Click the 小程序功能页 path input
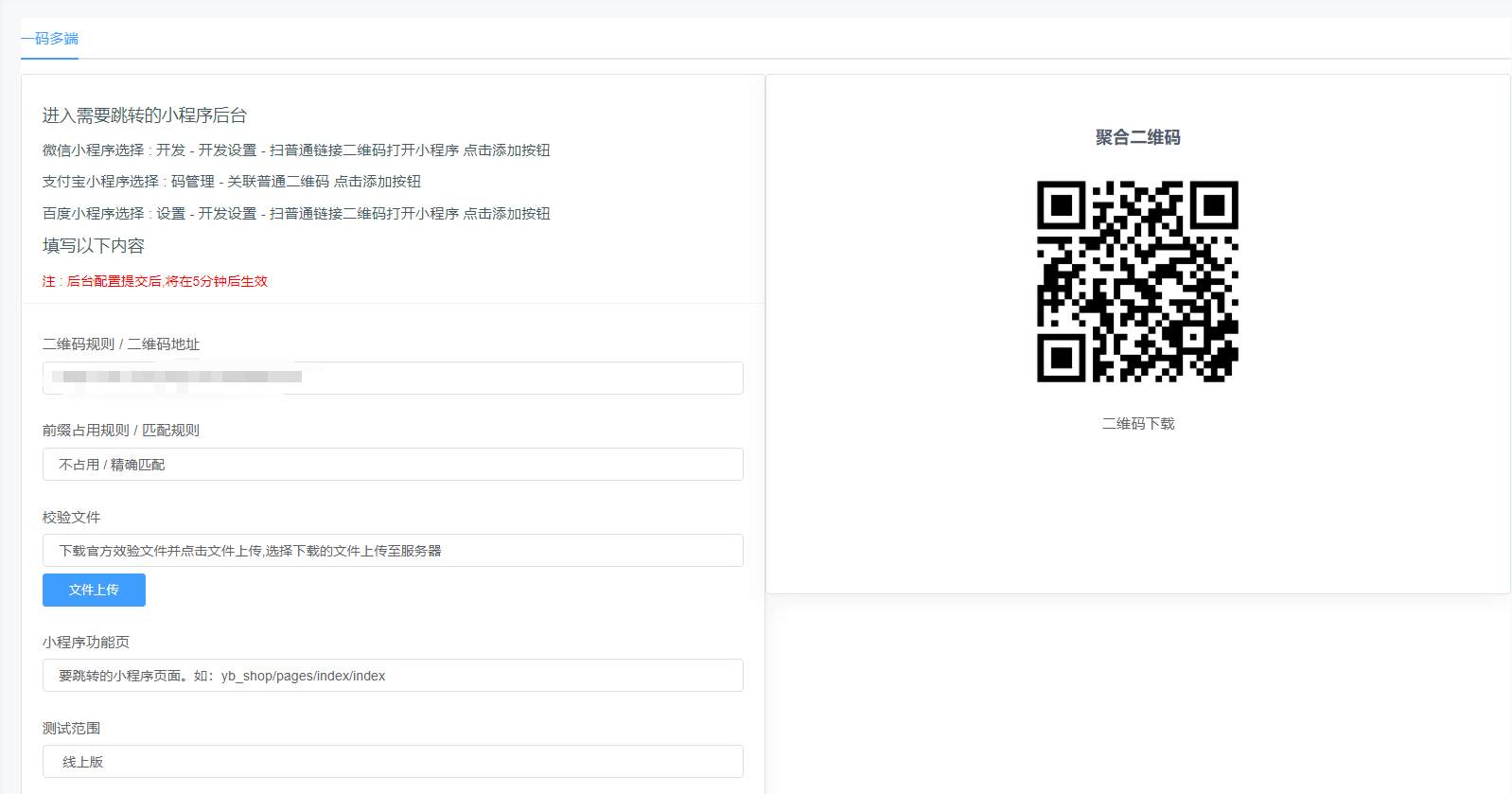This screenshot has width=1512, height=794. pyautogui.click(x=393, y=676)
